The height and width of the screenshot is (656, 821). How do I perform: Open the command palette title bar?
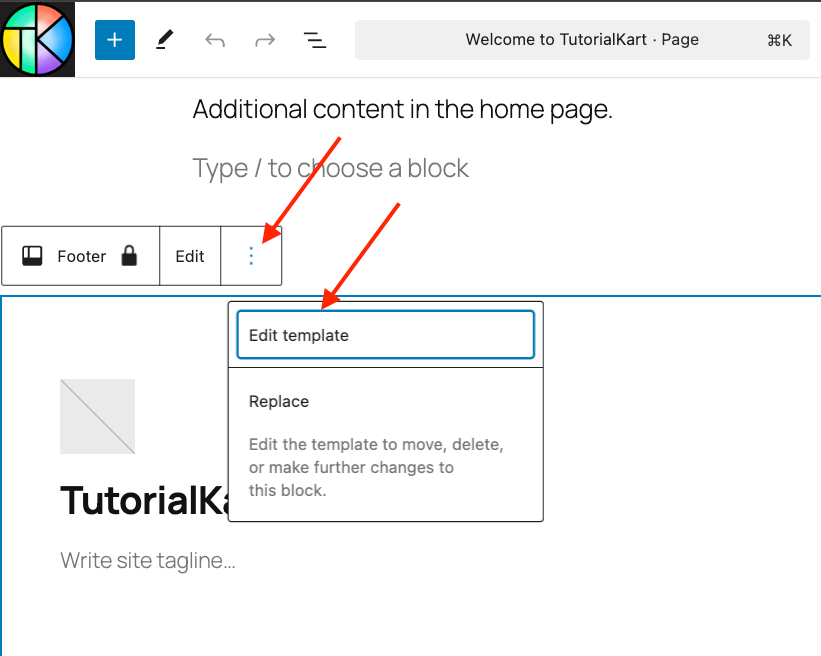582,40
